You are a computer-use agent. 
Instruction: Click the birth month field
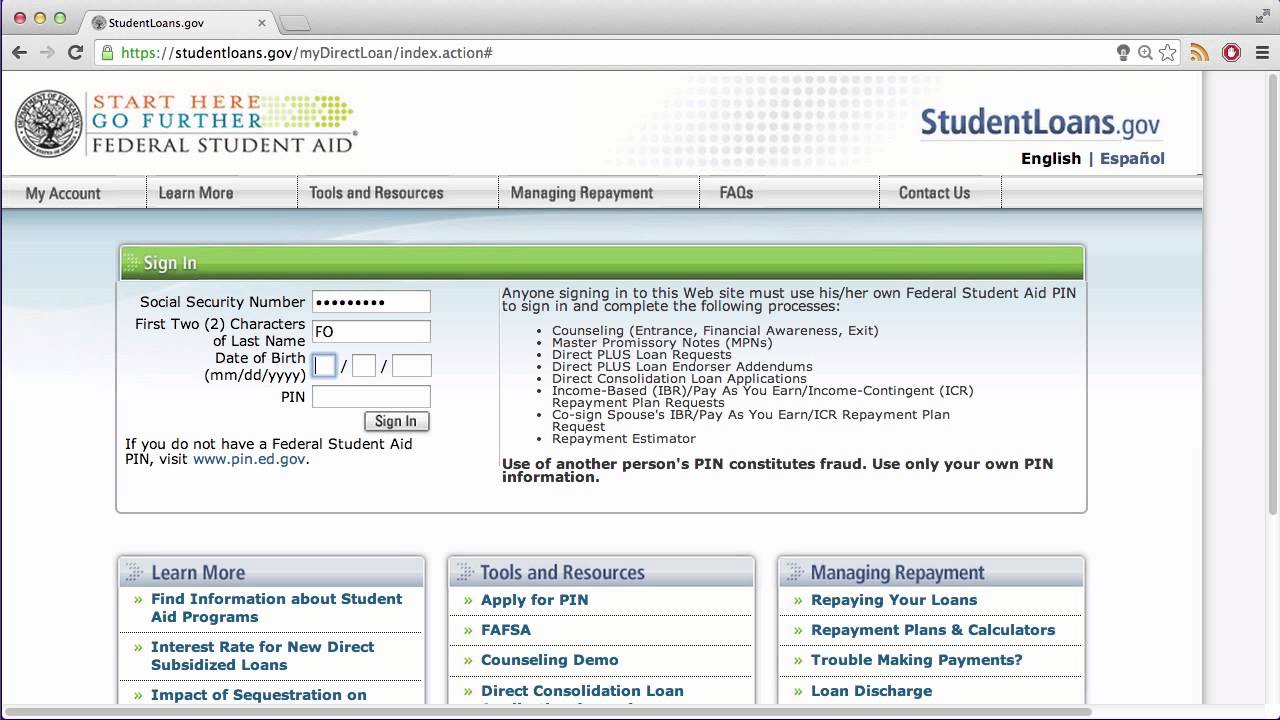[324, 366]
